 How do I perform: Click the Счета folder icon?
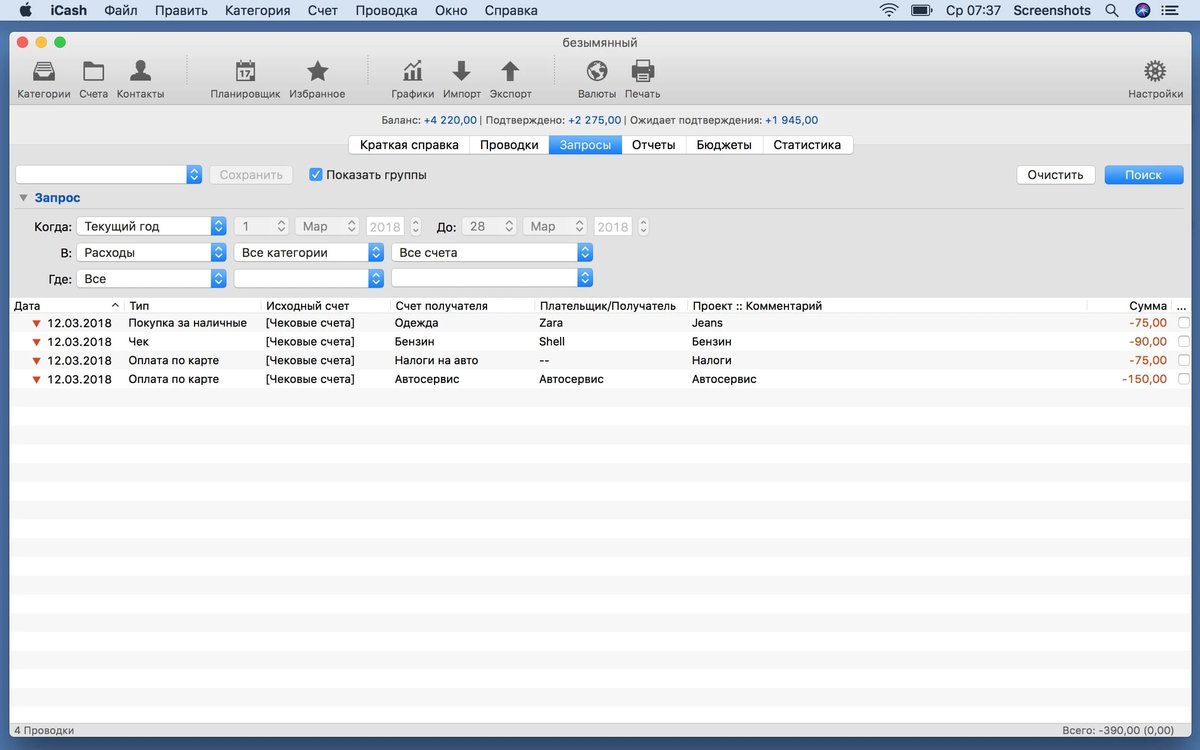(x=93, y=72)
